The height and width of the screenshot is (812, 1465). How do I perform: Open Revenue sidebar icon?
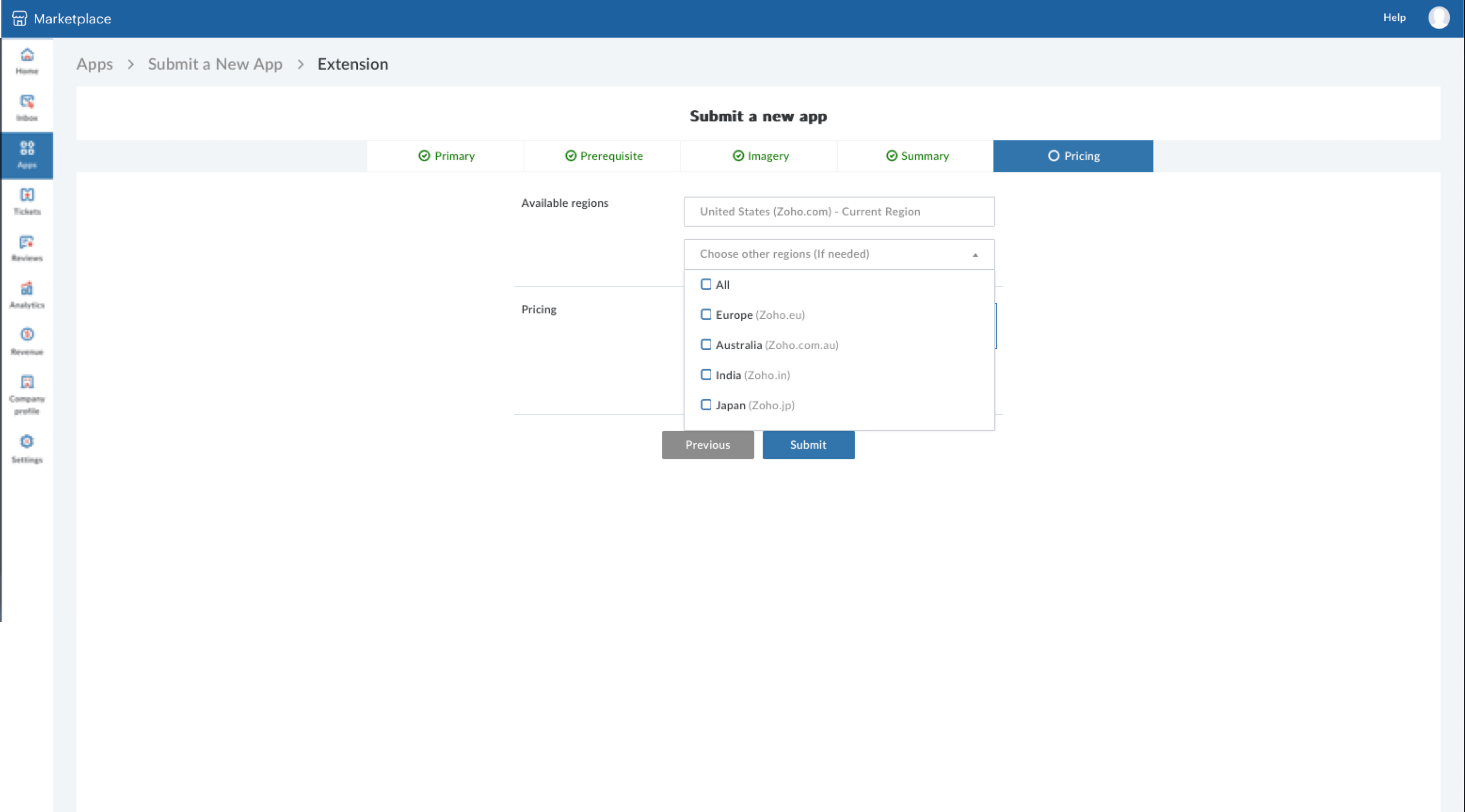point(27,341)
